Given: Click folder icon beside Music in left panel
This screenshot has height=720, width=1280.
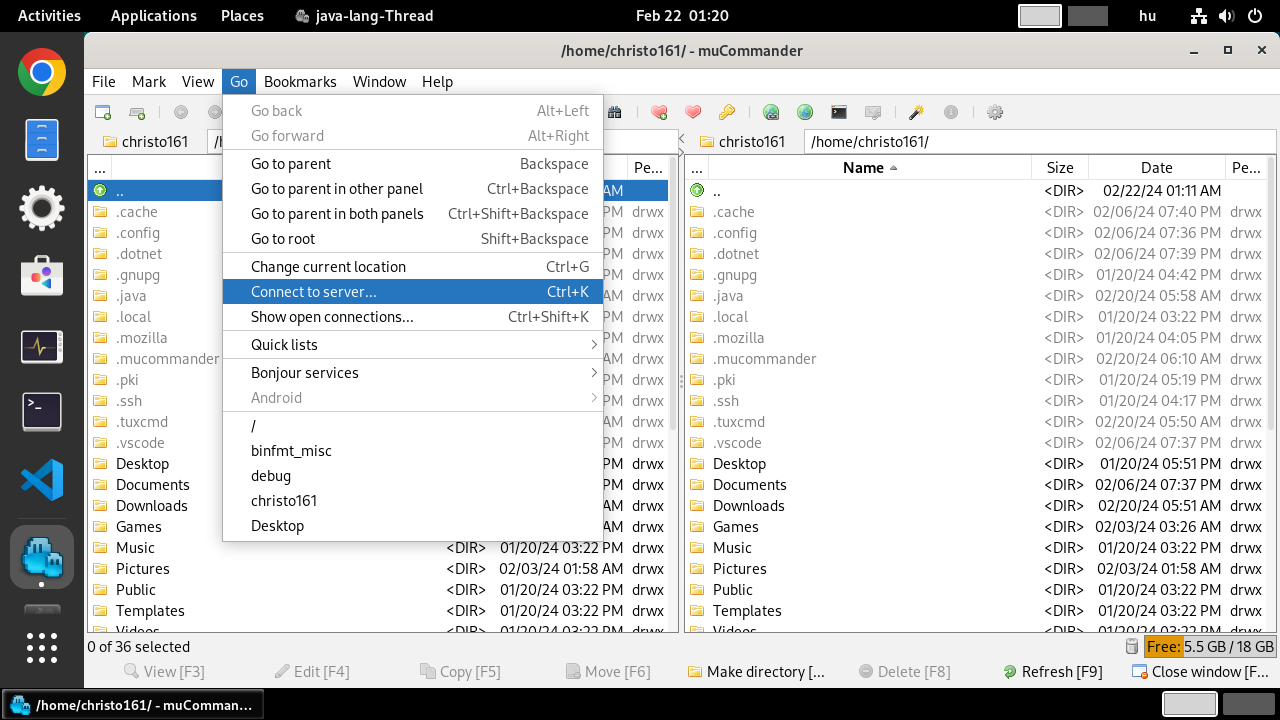Looking at the screenshot, I should tap(100, 548).
